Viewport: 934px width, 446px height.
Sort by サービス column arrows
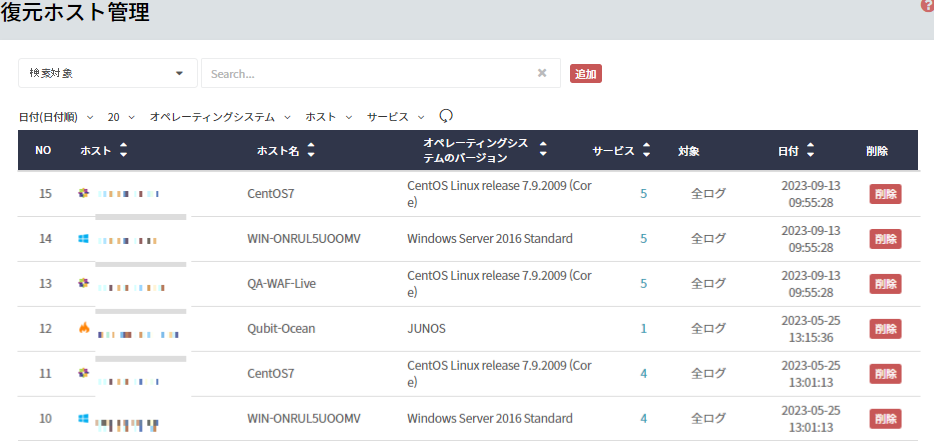646,151
